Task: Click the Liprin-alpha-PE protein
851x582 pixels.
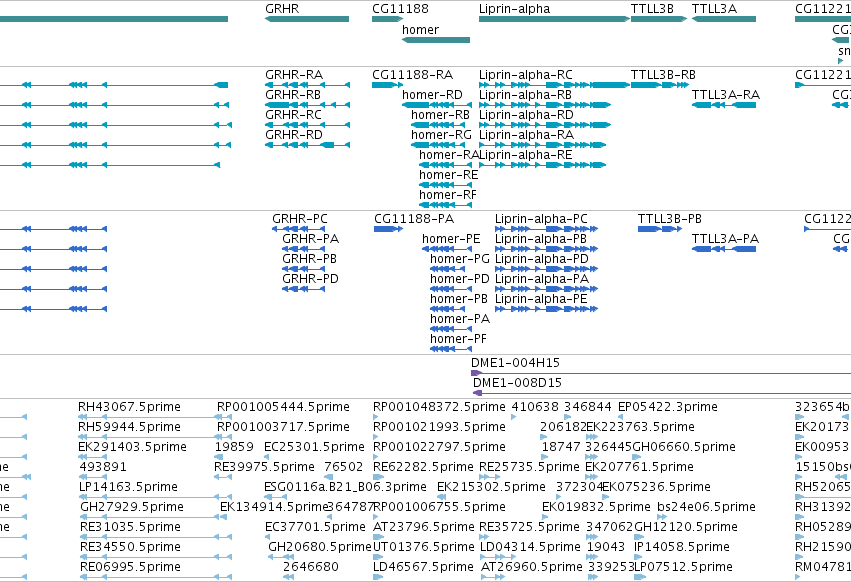Action: pos(547,309)
